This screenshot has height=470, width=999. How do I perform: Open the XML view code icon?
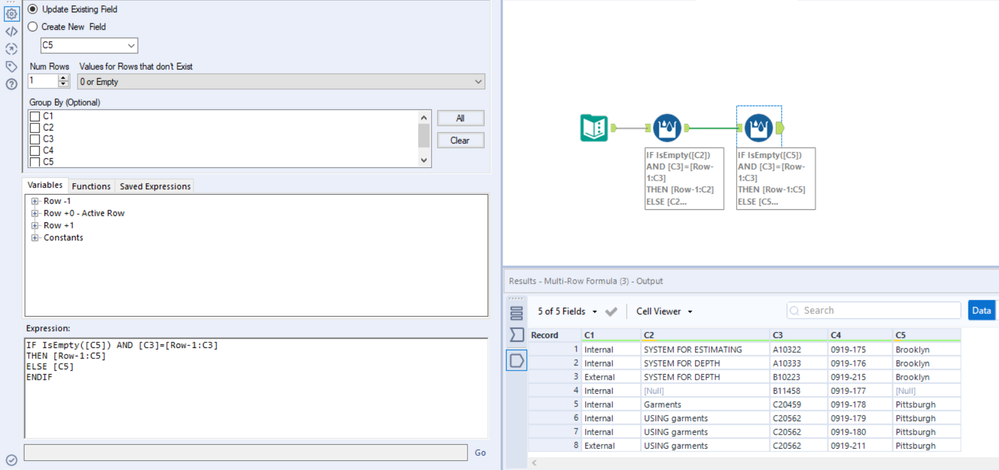(x=11, y=31)
